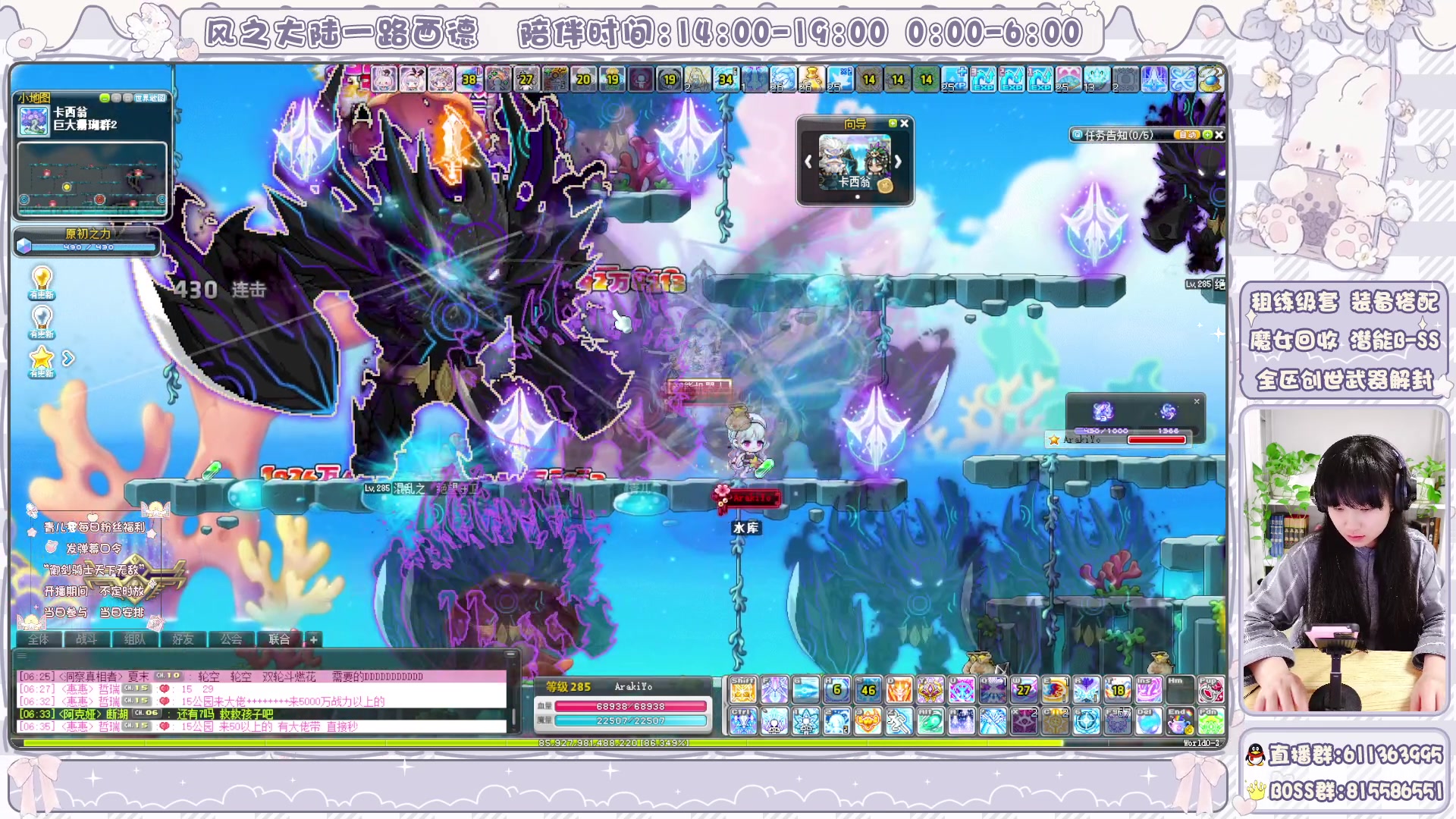This screenshot has width=1456, height=819.
Task: Click the blue MP bar 22507
Action: (631, 720)
